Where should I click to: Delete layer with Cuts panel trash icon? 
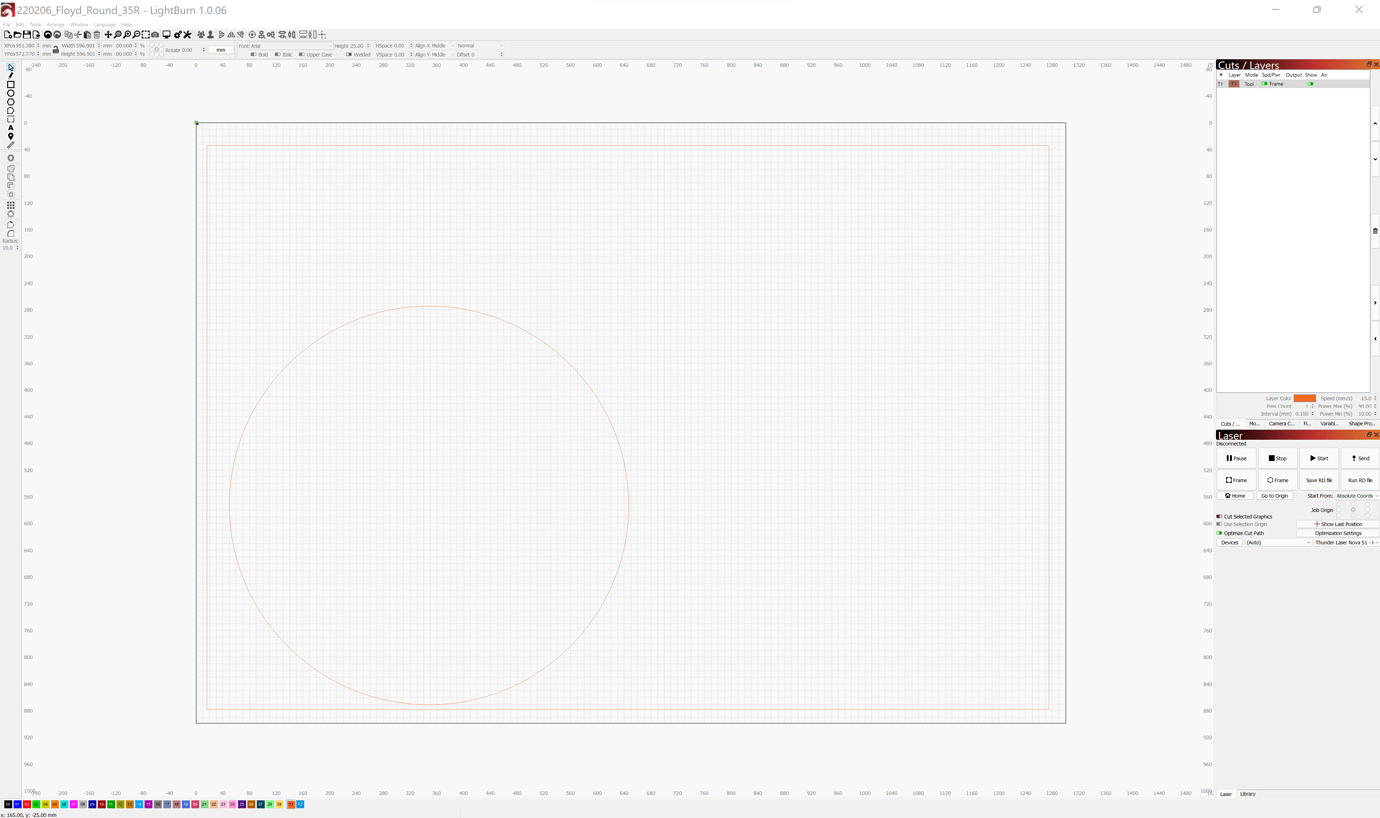(1375, 231)
